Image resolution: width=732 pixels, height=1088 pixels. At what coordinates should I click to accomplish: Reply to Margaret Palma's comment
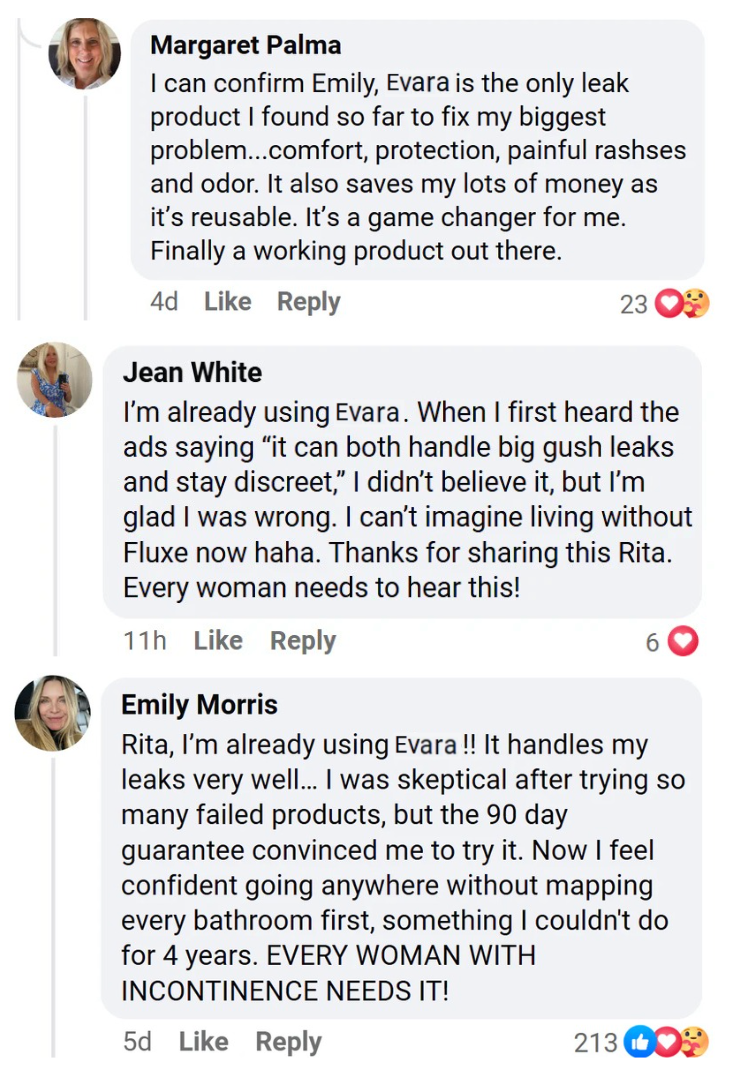tap(308, 302)
